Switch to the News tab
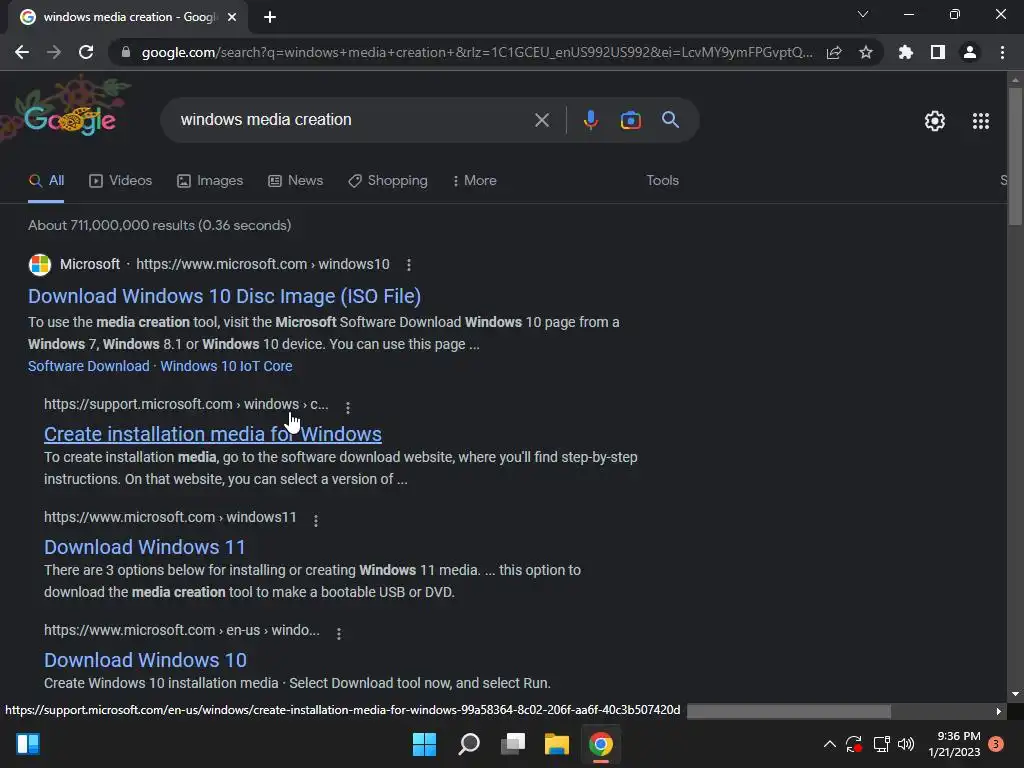 pyautogui.click(x=296, y=181)
